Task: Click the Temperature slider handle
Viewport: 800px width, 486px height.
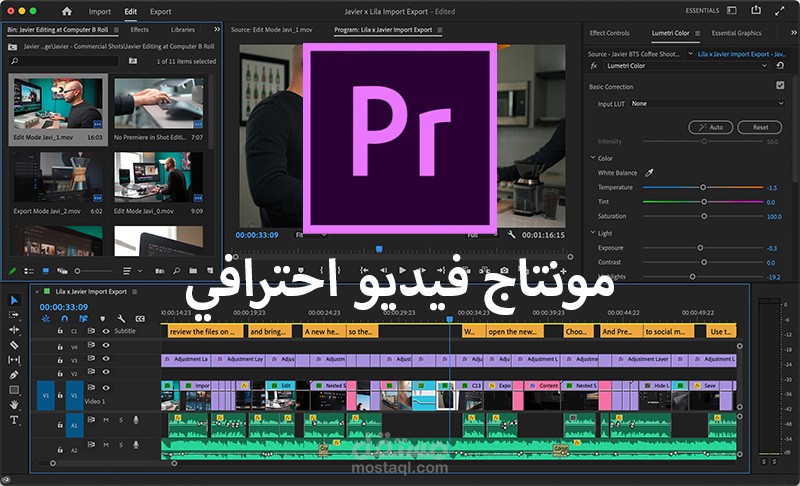Action: click(703, 187)
